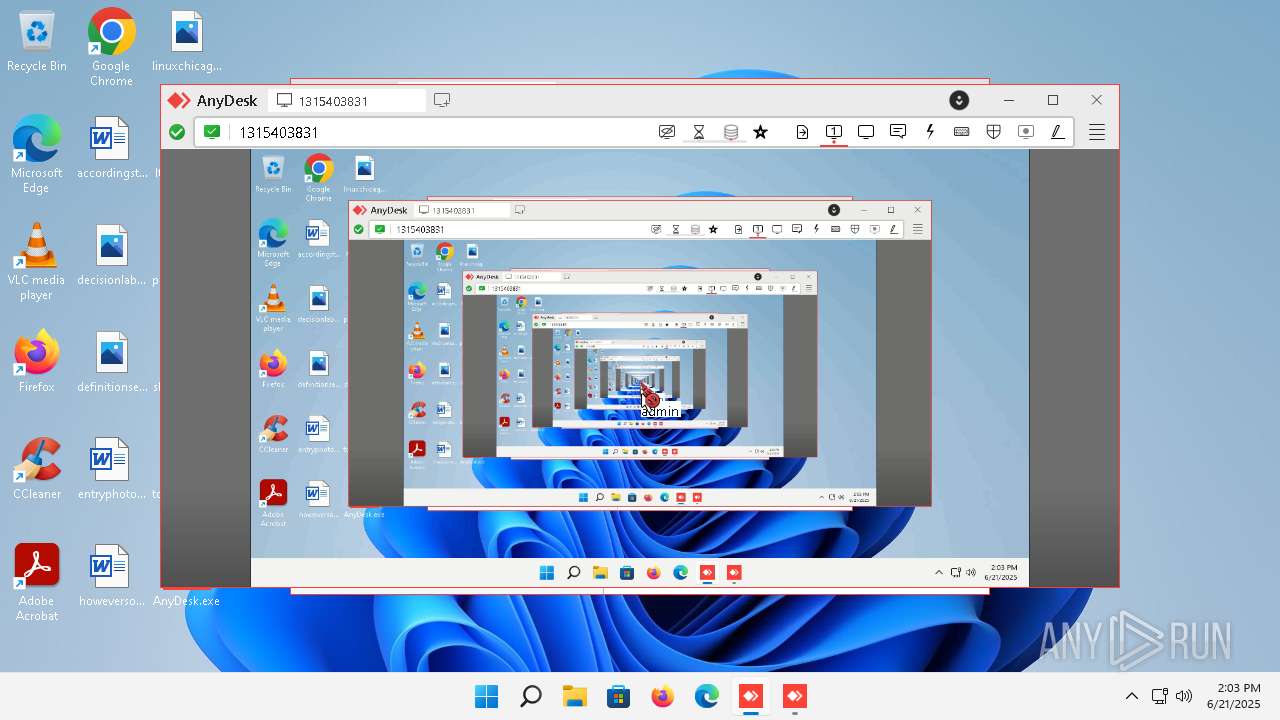This screenshot has height=720, width=1280.
Task: Open Recycle Bin on the remote session desktop
Action: point(273,175)
